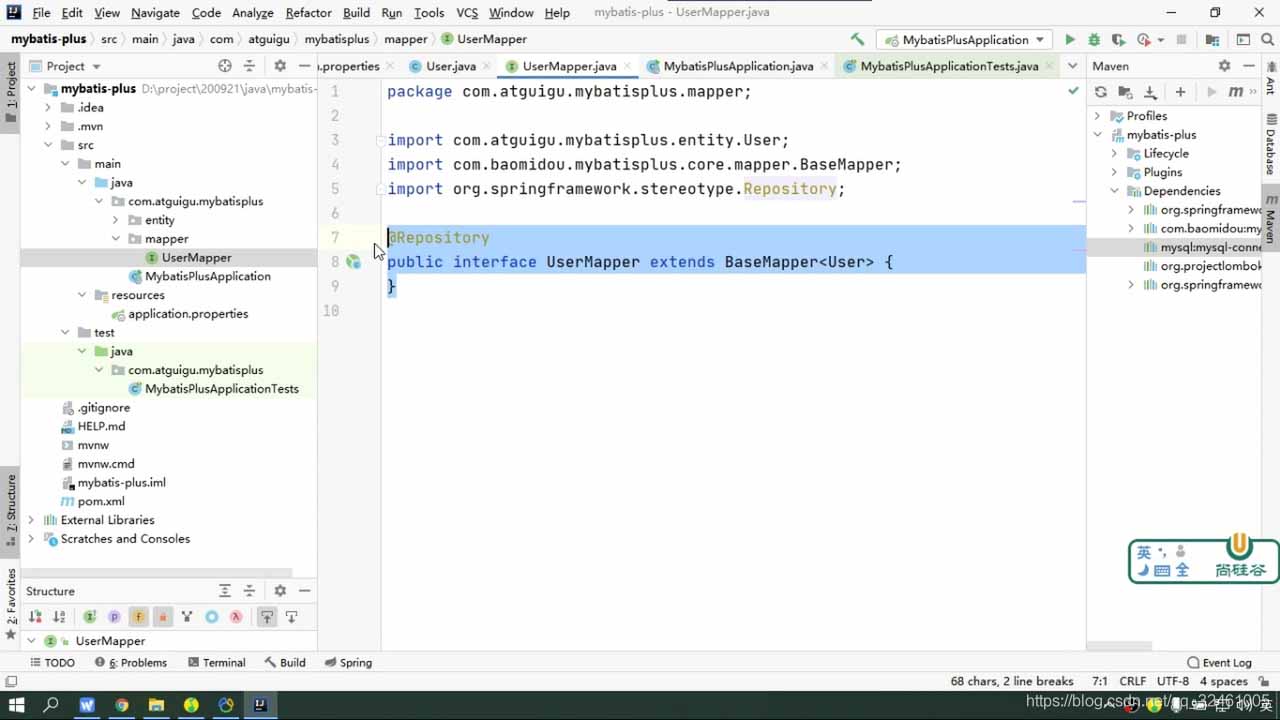
Task: Click the Spring tool window button
Action: click(x=348, y=662)
